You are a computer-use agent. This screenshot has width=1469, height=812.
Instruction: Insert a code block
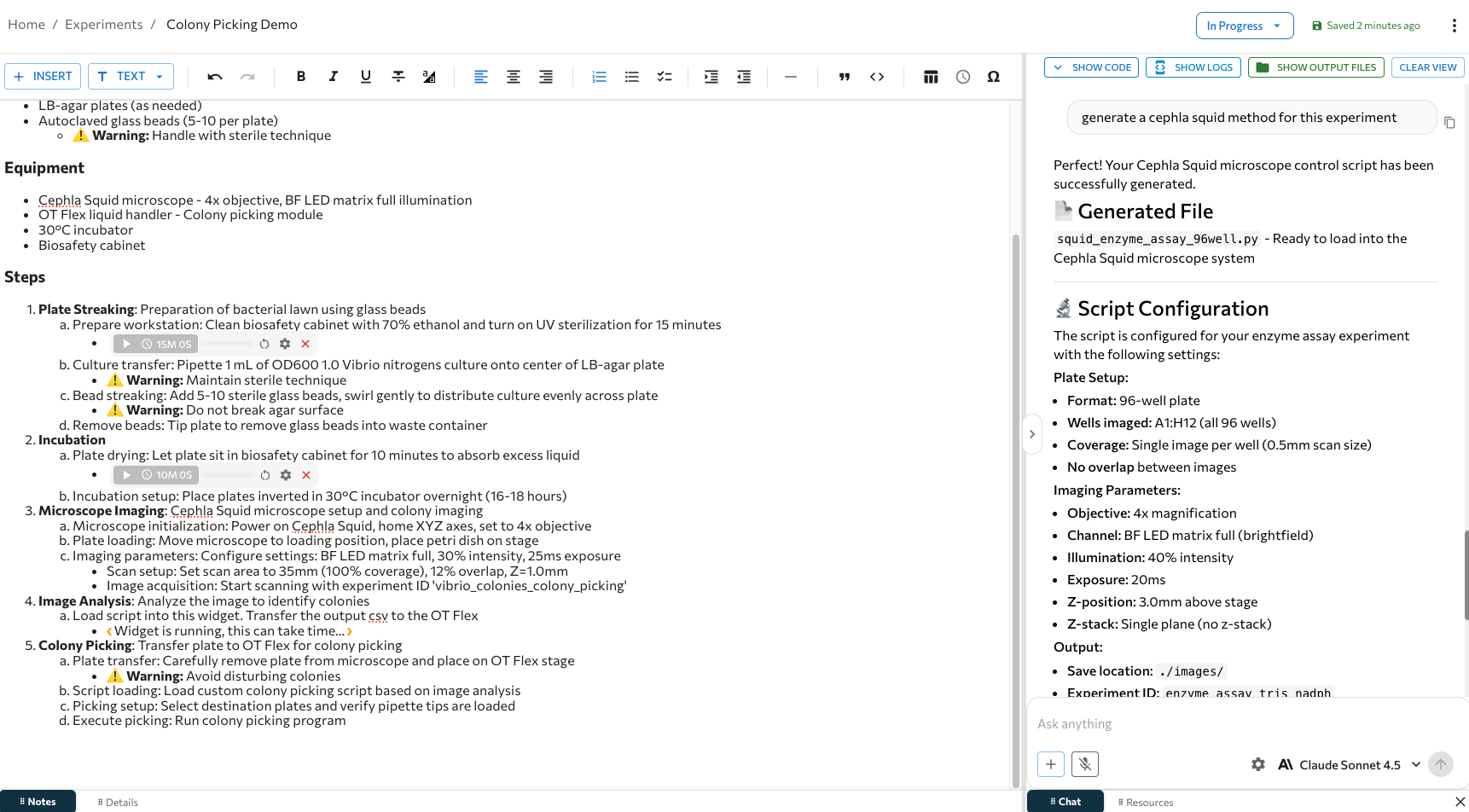(877, 77)
